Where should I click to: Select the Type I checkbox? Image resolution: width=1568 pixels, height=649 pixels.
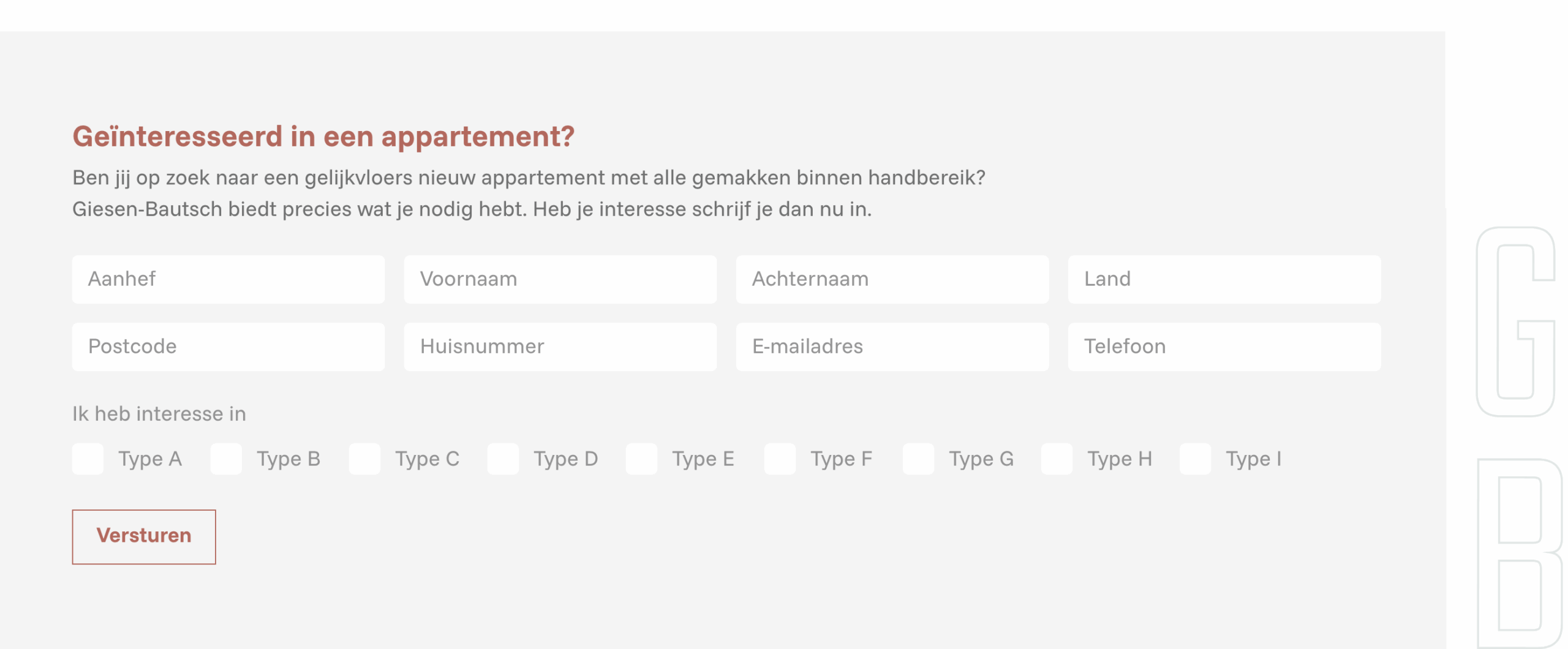pos(1195,459)
